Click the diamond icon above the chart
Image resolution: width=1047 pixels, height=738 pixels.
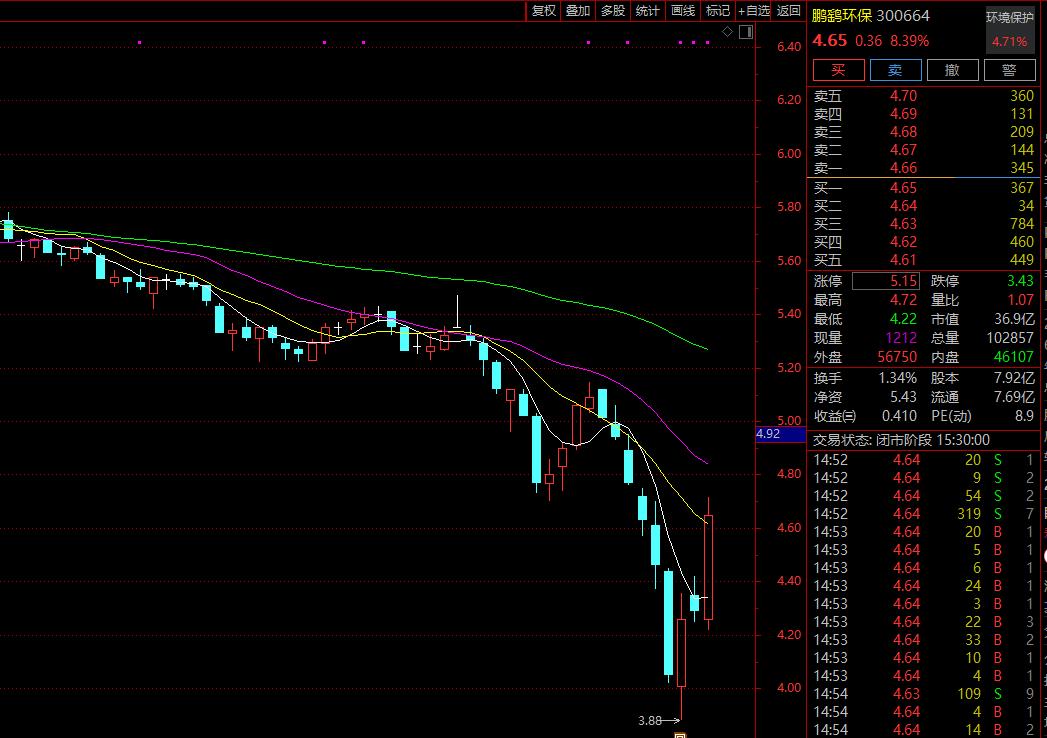tap(728, 32)
